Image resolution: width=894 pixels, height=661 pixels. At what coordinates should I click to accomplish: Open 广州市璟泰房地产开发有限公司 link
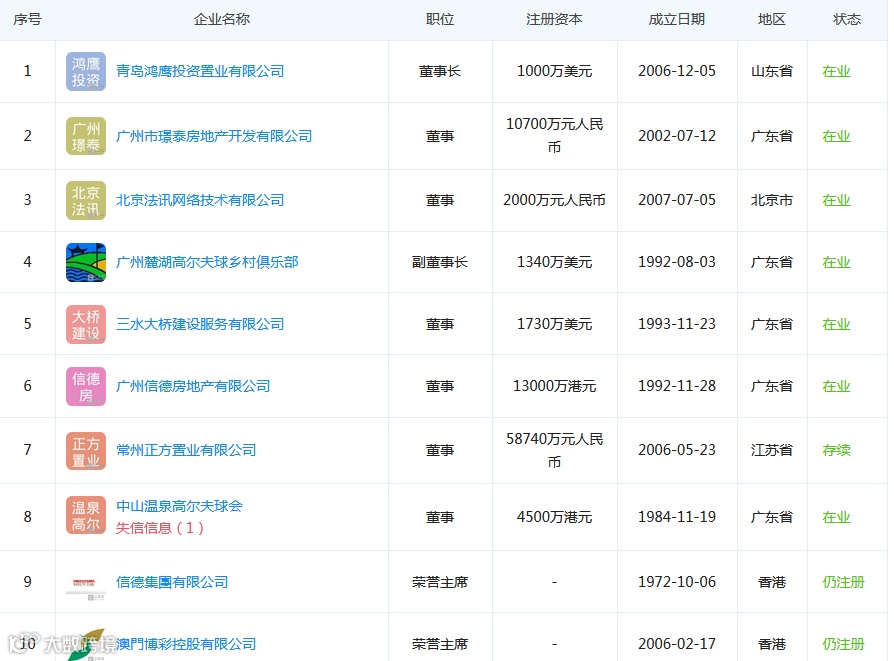click(x=214, y=136)
